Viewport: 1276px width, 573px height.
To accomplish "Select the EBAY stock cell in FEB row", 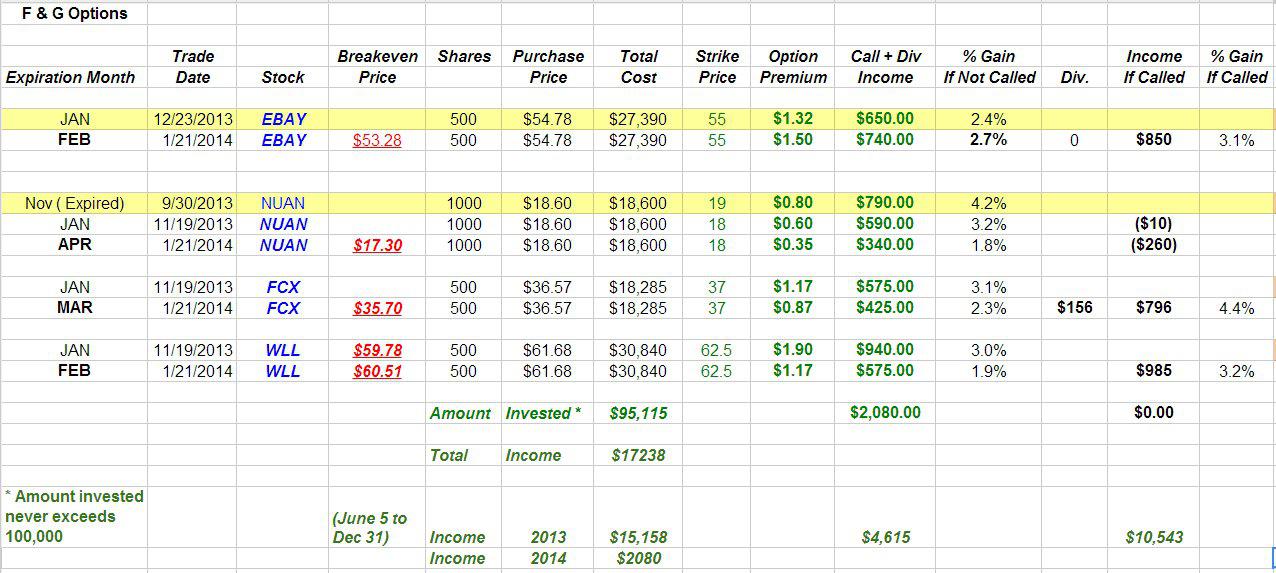I will [x=284, y=140].
